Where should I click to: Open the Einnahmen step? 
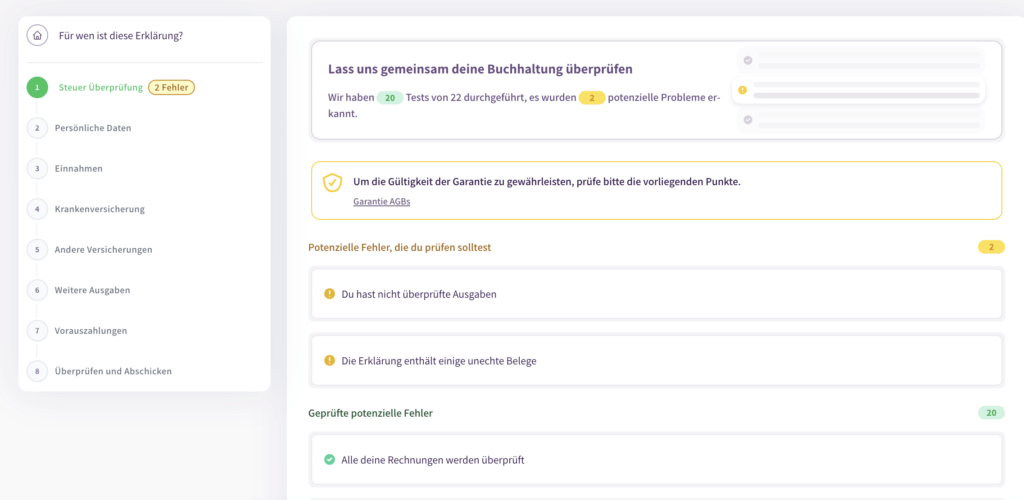(78, 169)
